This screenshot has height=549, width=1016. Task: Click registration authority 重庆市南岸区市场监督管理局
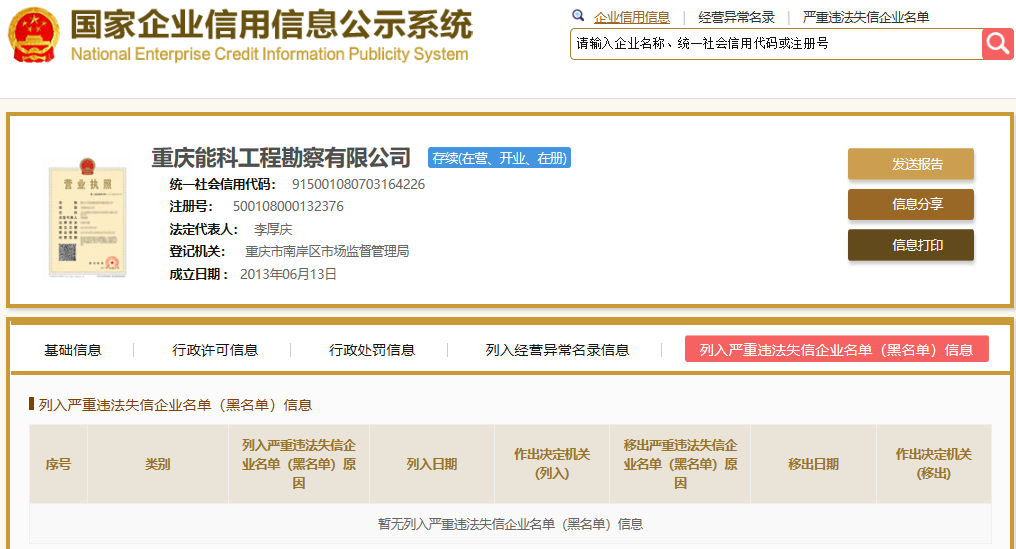pos(327,251)
